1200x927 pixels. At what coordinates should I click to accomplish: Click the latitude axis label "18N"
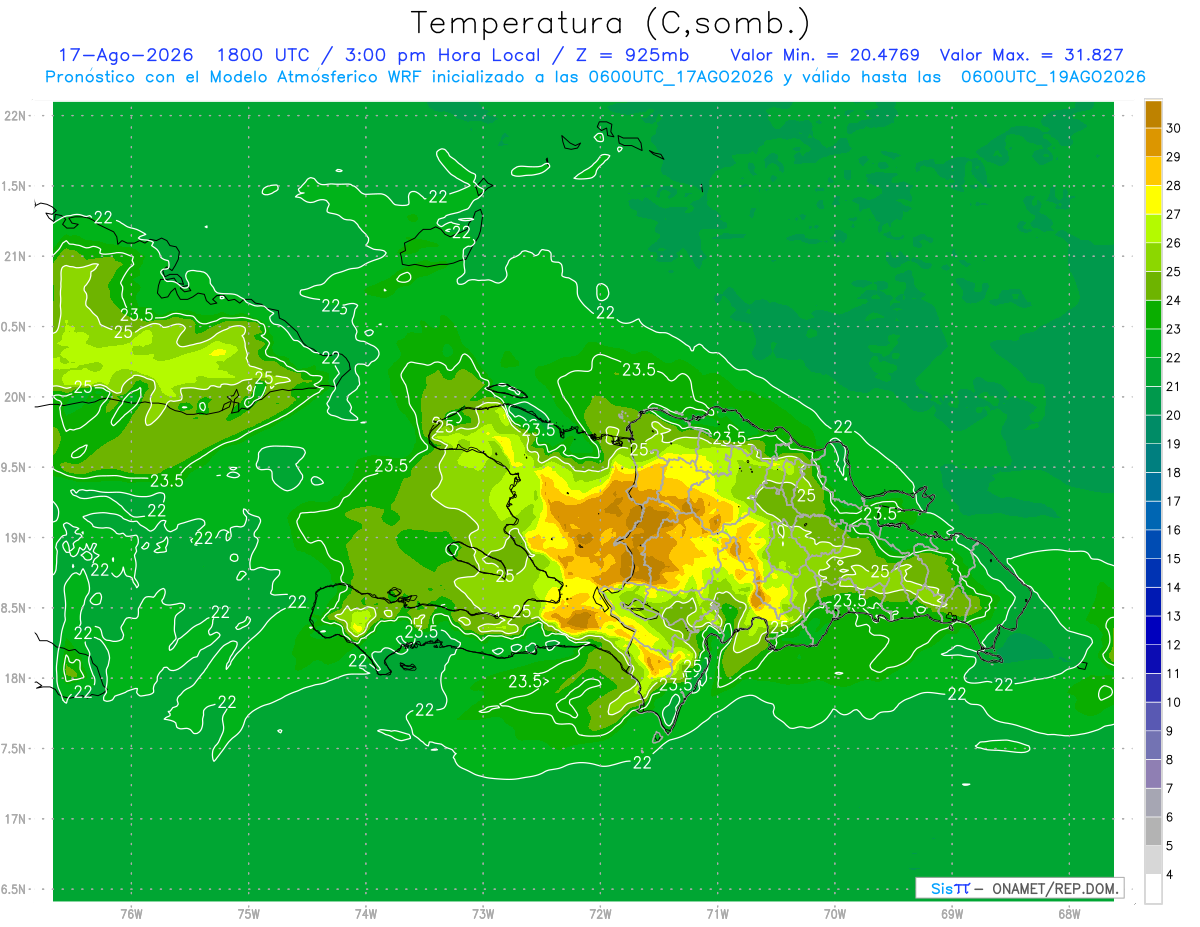pos(16,678)
